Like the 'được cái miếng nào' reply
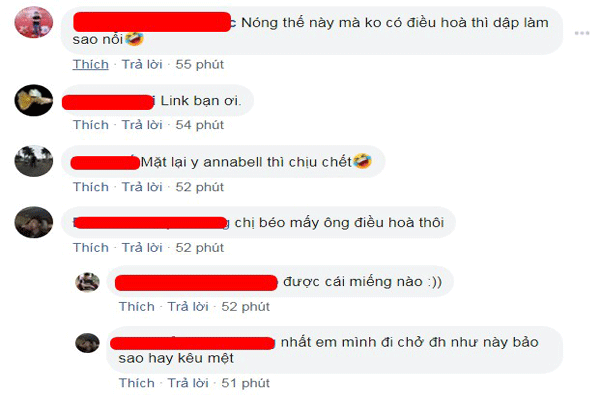This screenshot has width=600, height=400. [x=137, y=307]
